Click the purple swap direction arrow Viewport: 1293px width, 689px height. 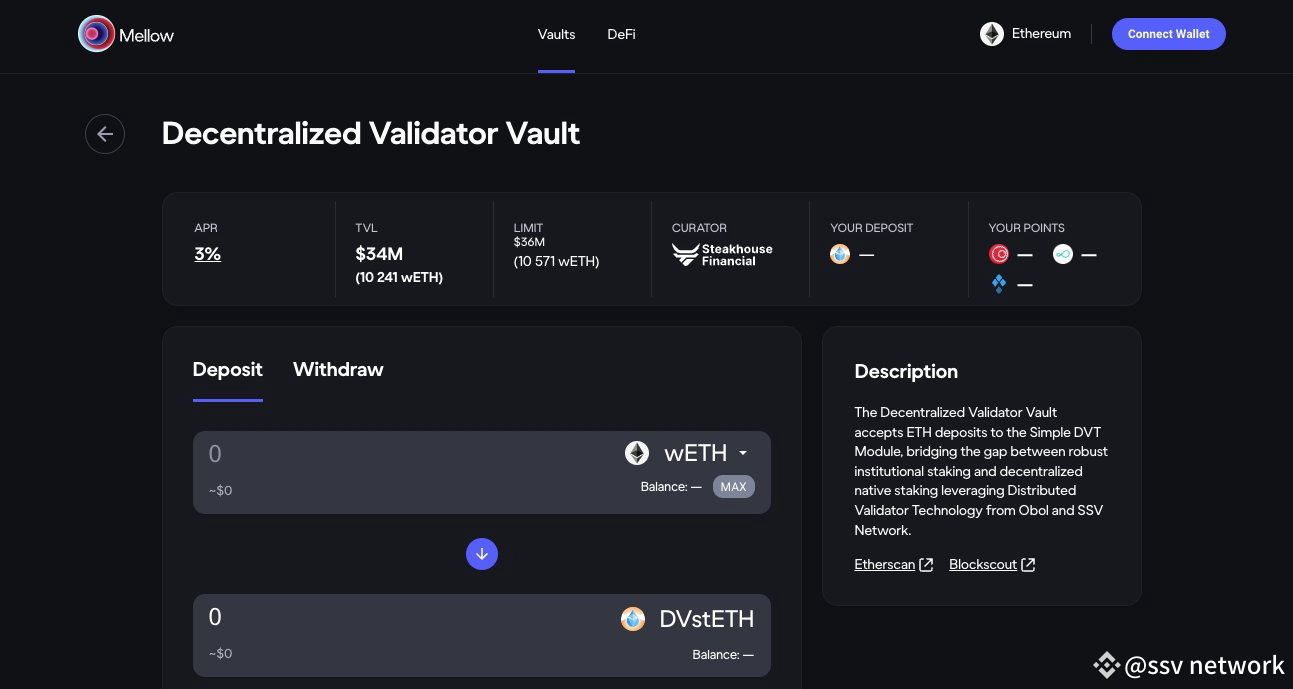(482, 553)
